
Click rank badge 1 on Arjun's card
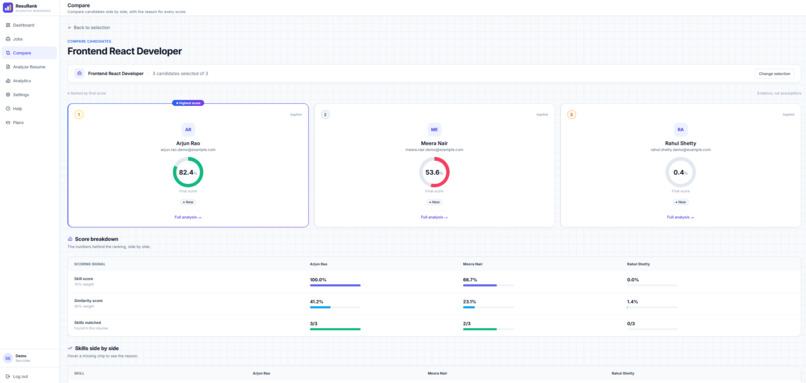[x=79, y=115]
